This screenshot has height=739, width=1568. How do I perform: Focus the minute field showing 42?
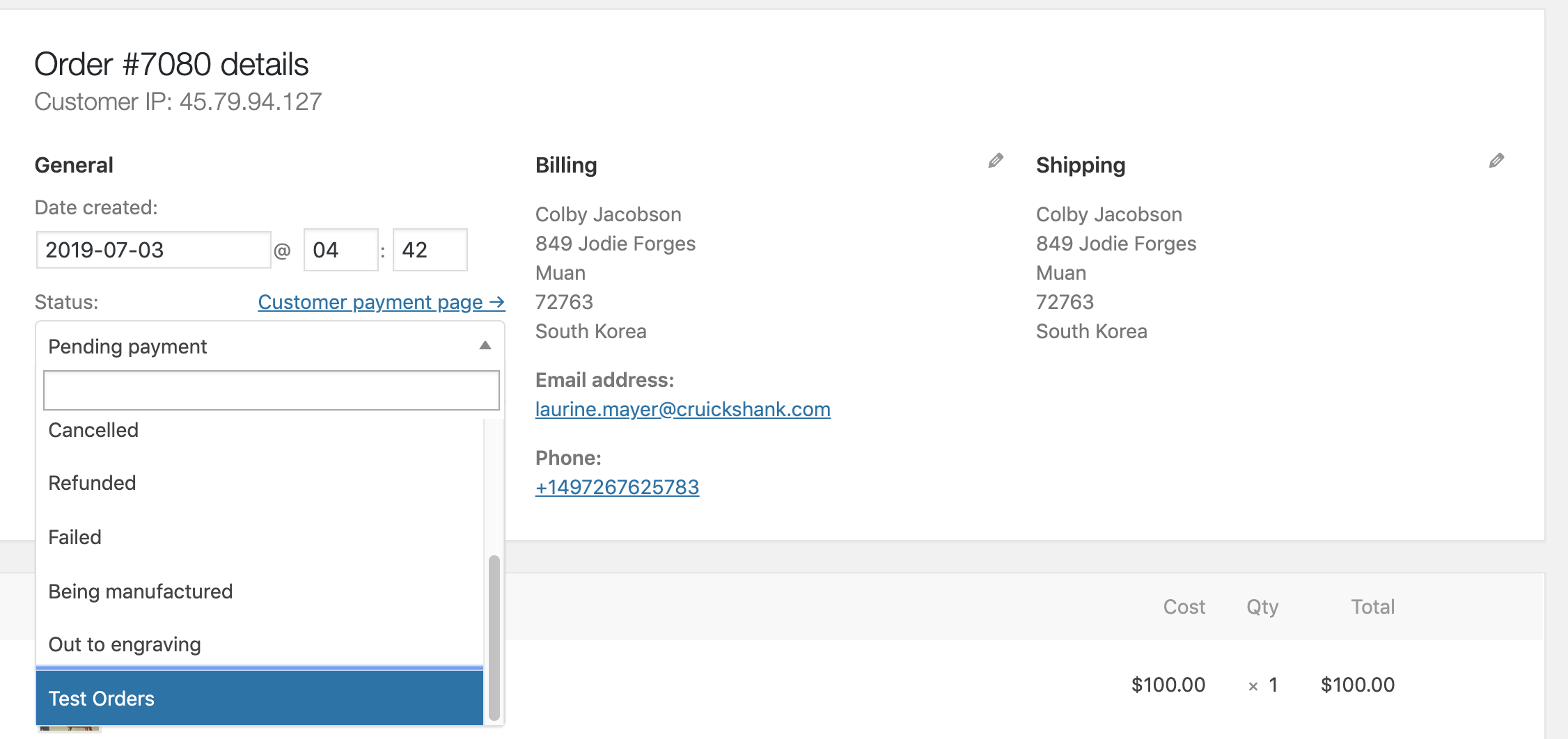(x=430, y=250)
